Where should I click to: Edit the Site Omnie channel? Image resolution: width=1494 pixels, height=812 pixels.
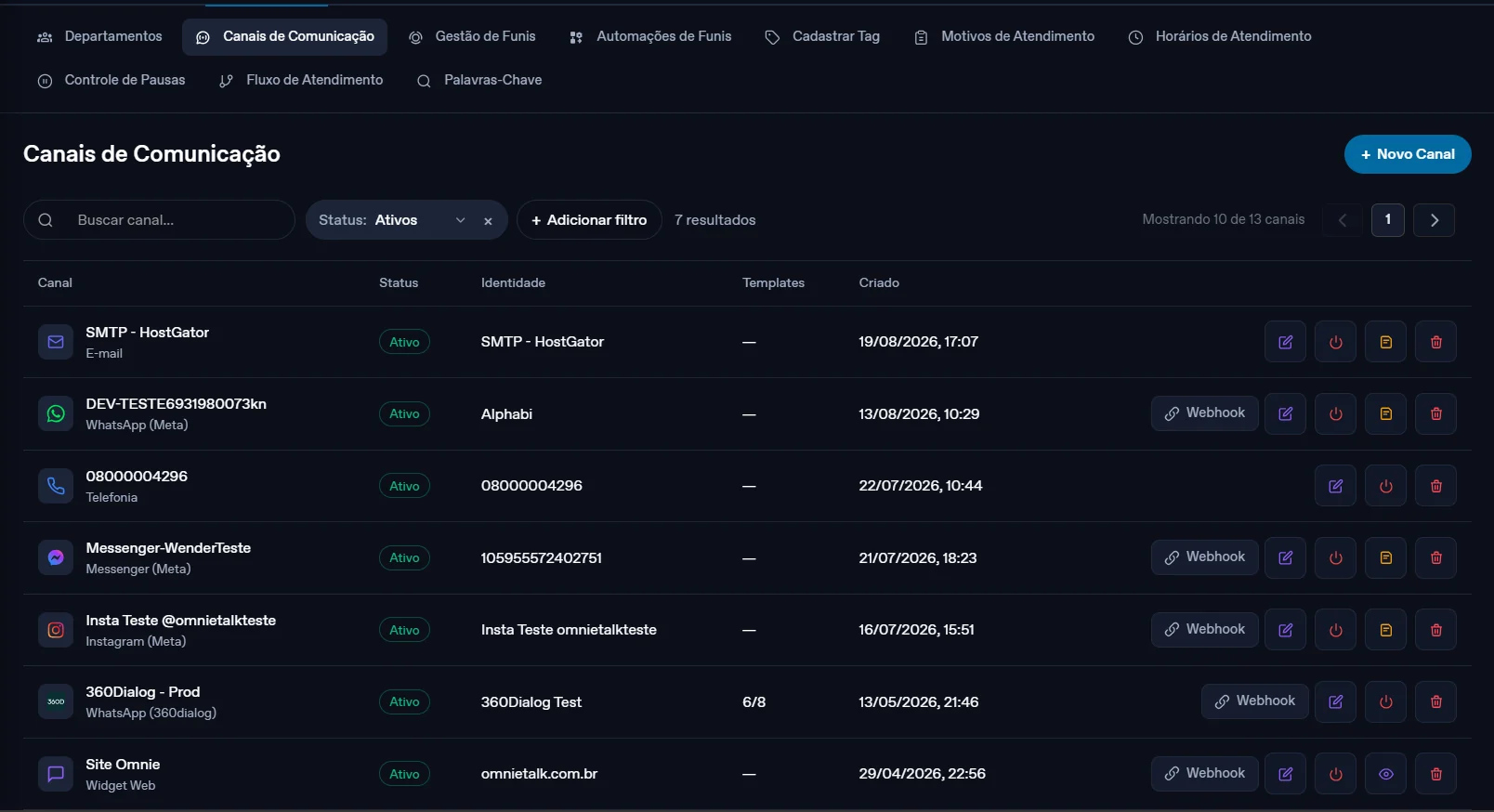(x=1286, y=774)
